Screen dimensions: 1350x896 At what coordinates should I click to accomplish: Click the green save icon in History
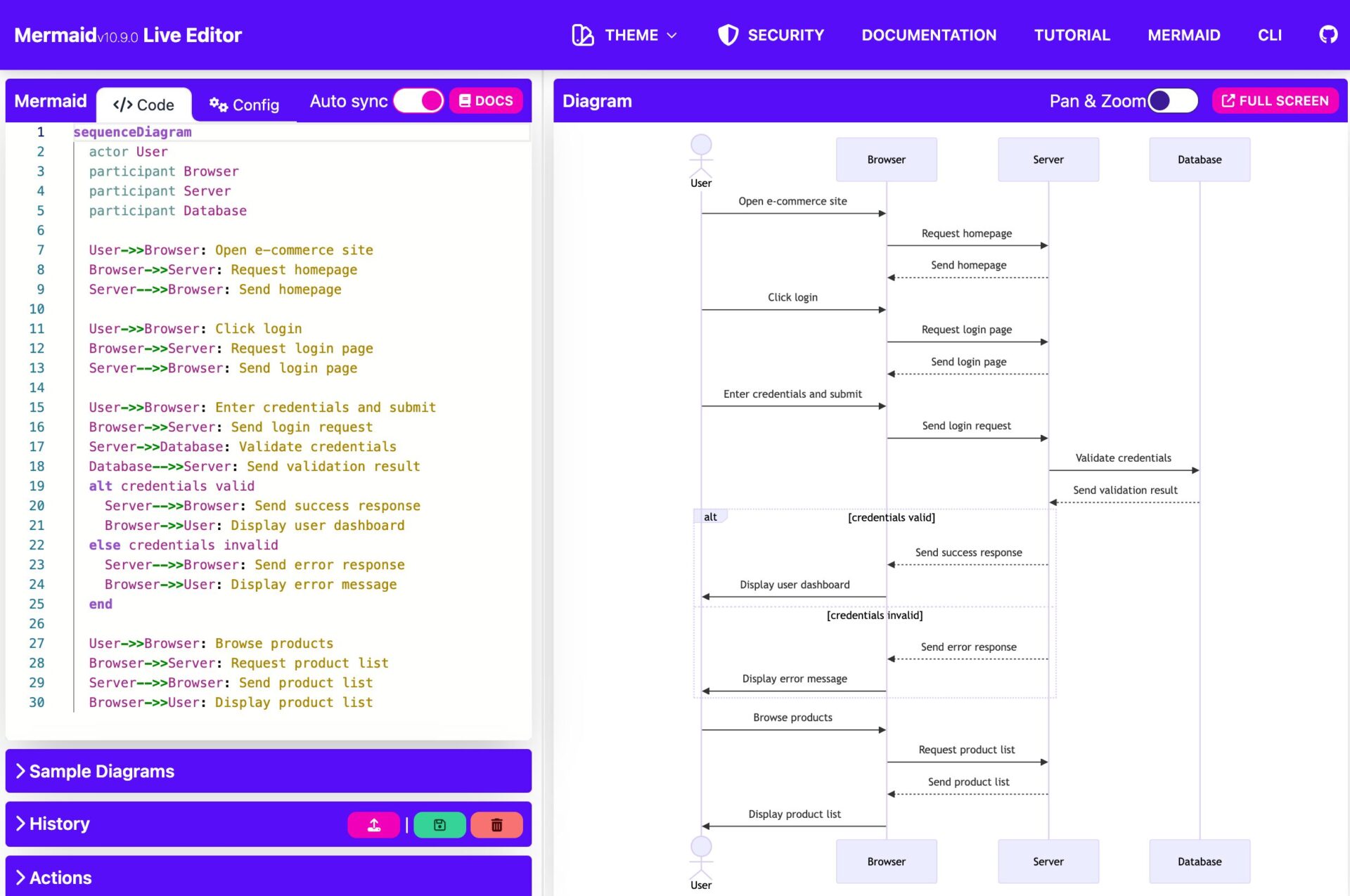(x=439, y=824)
